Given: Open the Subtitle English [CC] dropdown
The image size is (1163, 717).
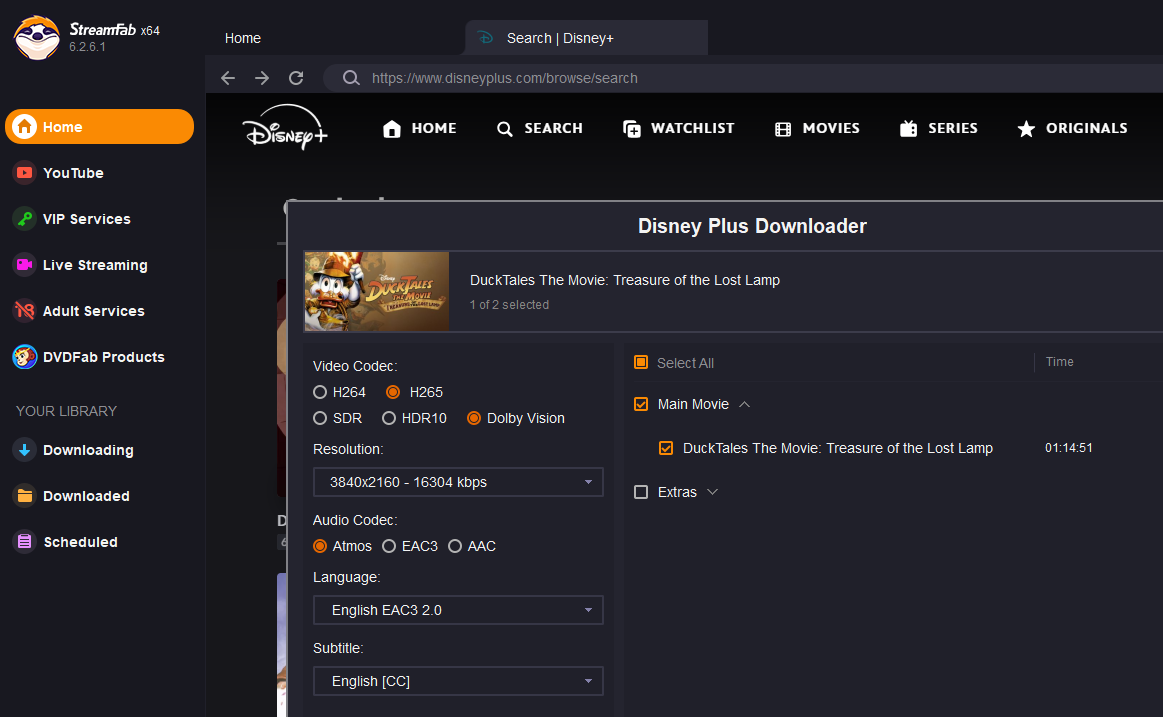Looking at the screenshot, I should (458, 681).
